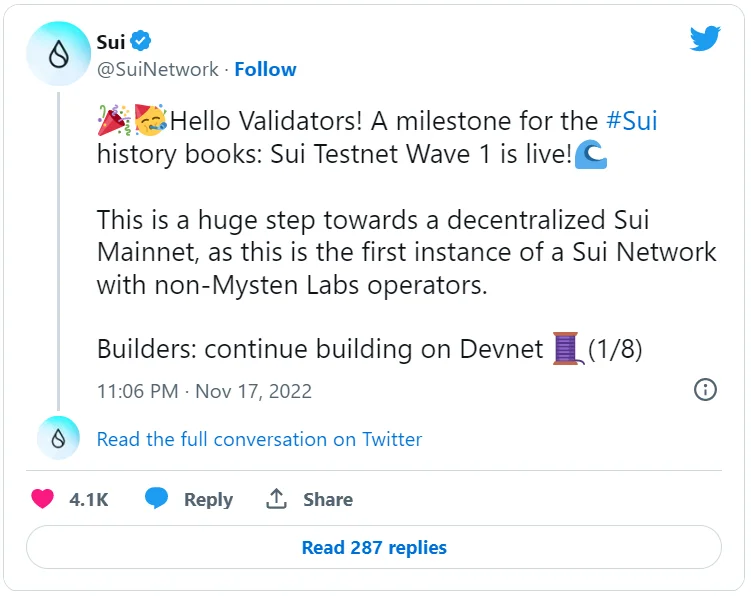Click the thread spool emoji
751x597 pixels.
pos(566,349)
